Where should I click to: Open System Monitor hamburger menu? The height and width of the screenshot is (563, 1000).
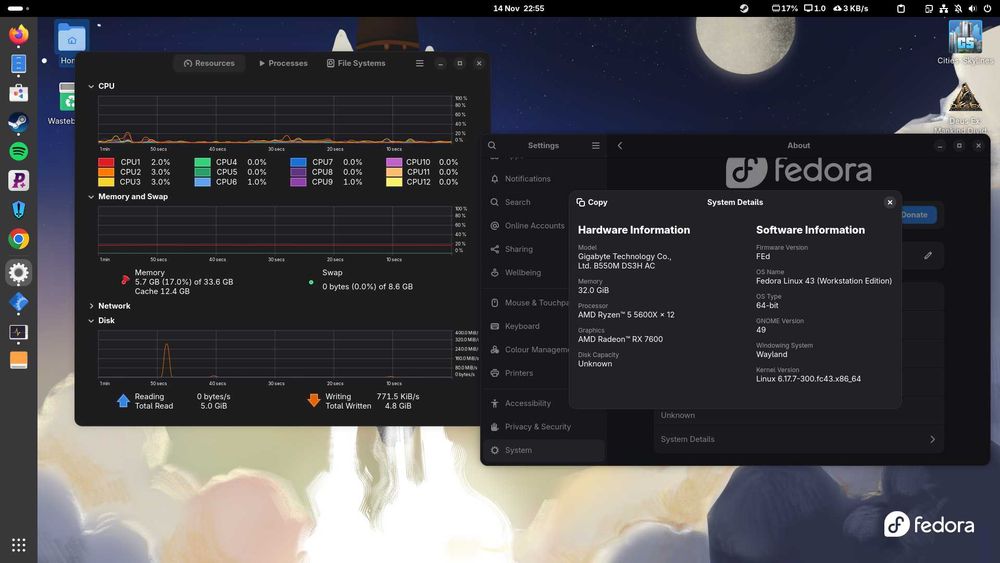coord(419,63)
